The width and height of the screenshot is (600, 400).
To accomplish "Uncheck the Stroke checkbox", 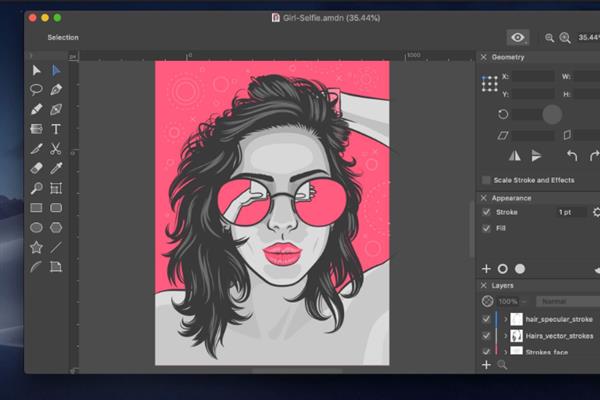I will tap(486, 212).
